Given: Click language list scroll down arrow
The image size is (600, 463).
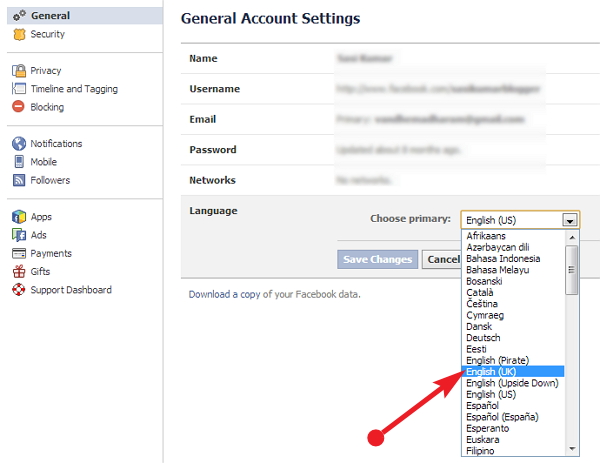Looking at the screenshot, I should (572, 448).
